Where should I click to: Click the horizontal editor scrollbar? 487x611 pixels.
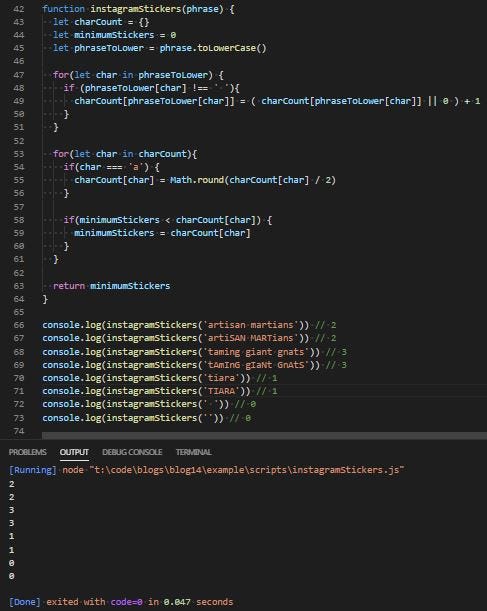tap(264, 435)
